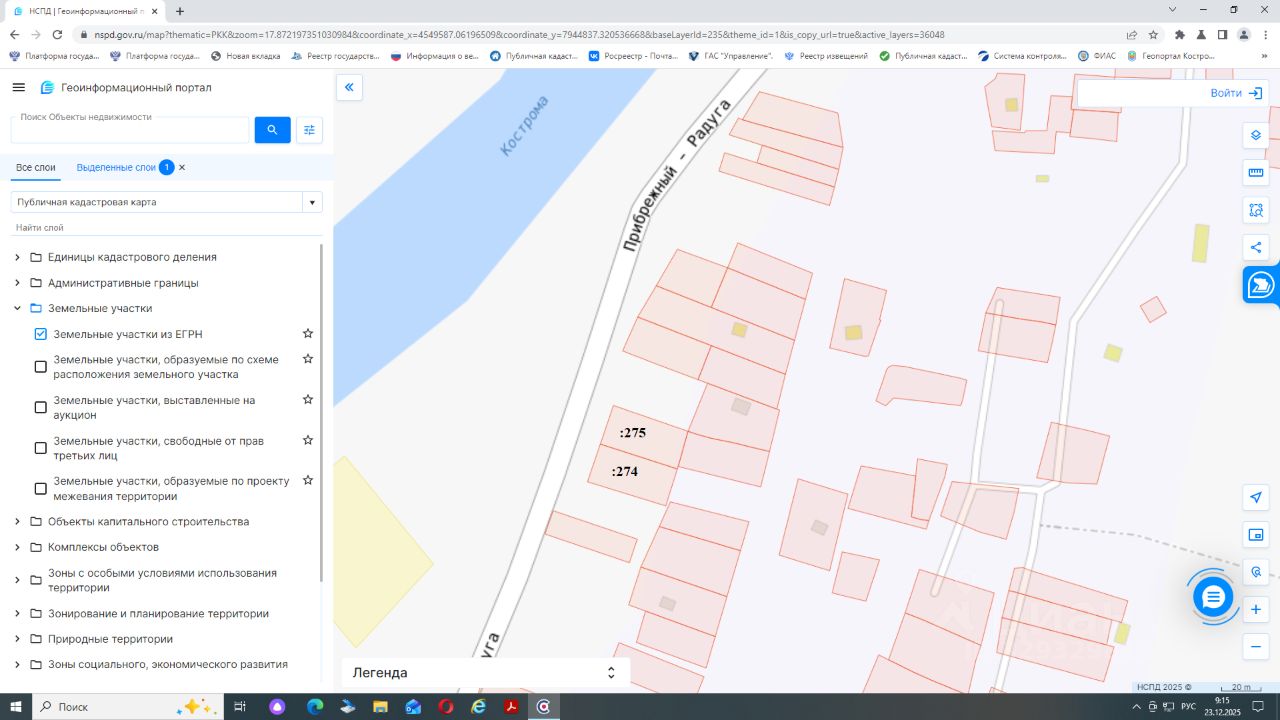Bookmark this page with the star icon
This screenshot has width=1280, height=720.
click(x=1153, y=34)
